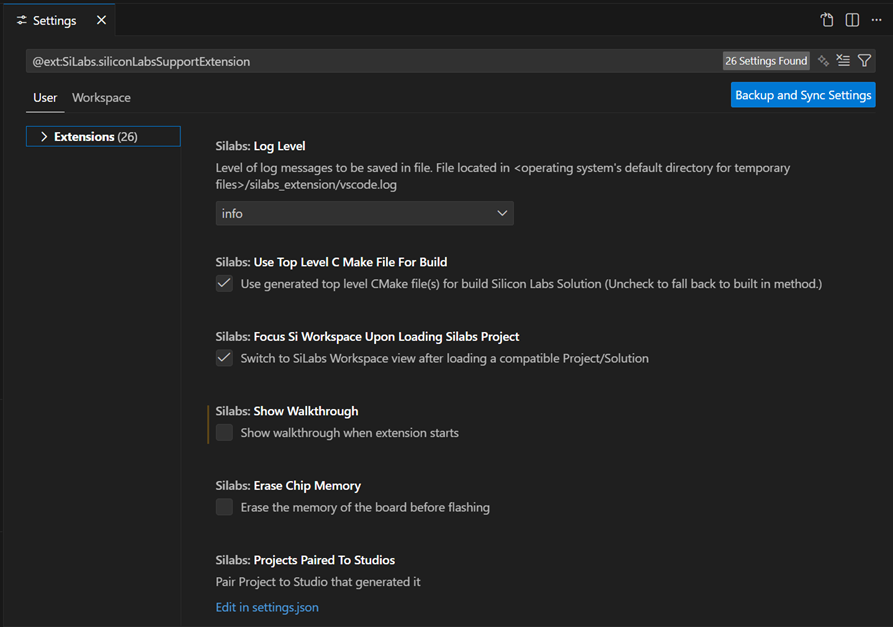Viewport: 893px width, 627px height.
Task: Click the sparkle AI search results toggle
Action: point(823,61)
